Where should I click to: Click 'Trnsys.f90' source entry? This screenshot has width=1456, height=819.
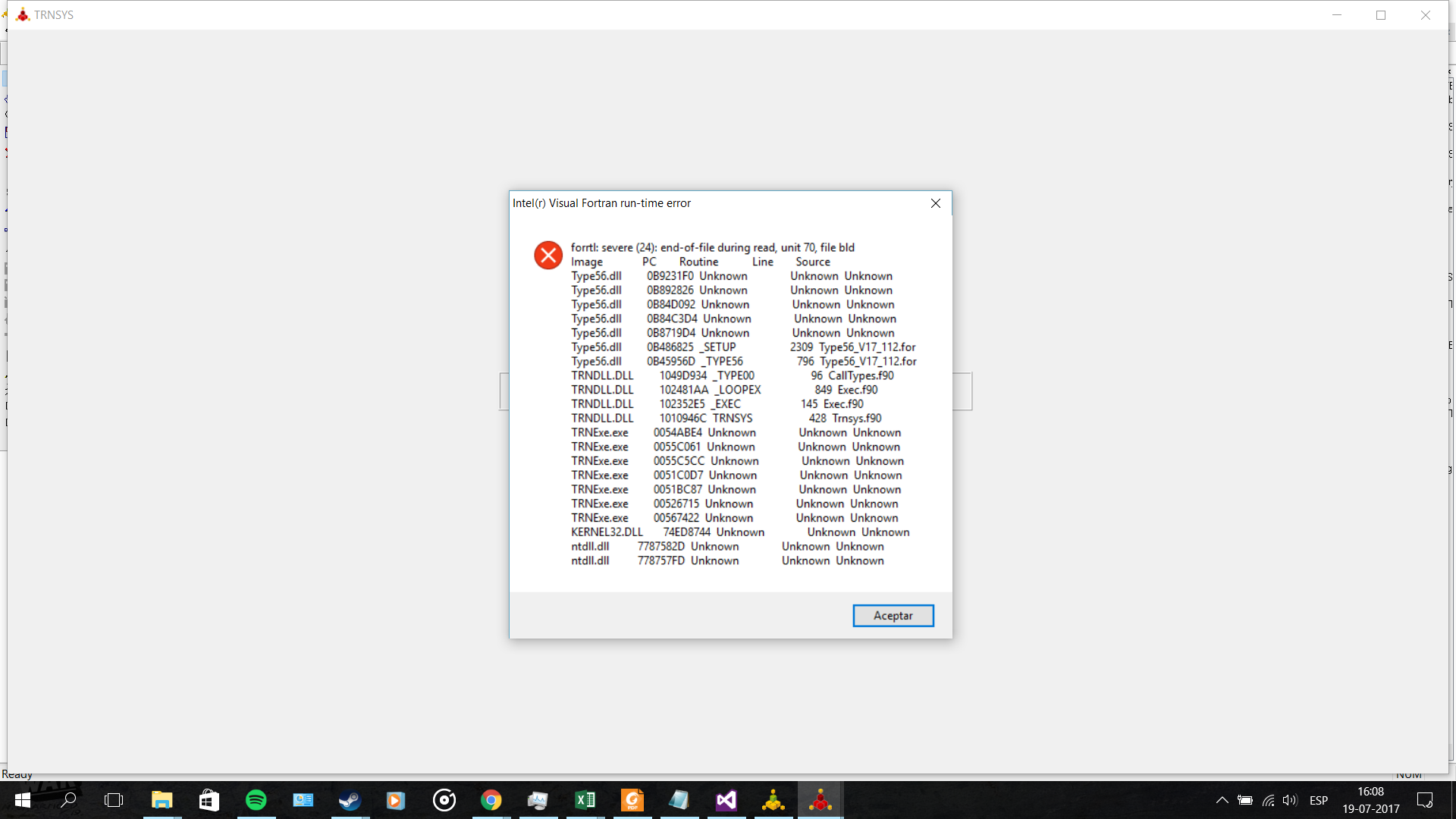click(857, 419)
